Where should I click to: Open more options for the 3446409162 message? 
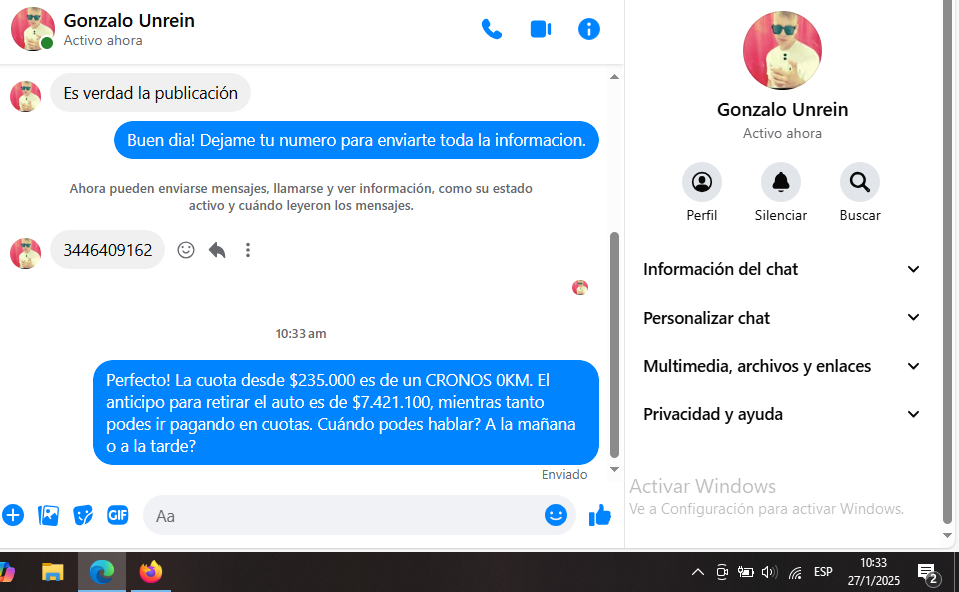pyautogui.click(x=248, y=250)
